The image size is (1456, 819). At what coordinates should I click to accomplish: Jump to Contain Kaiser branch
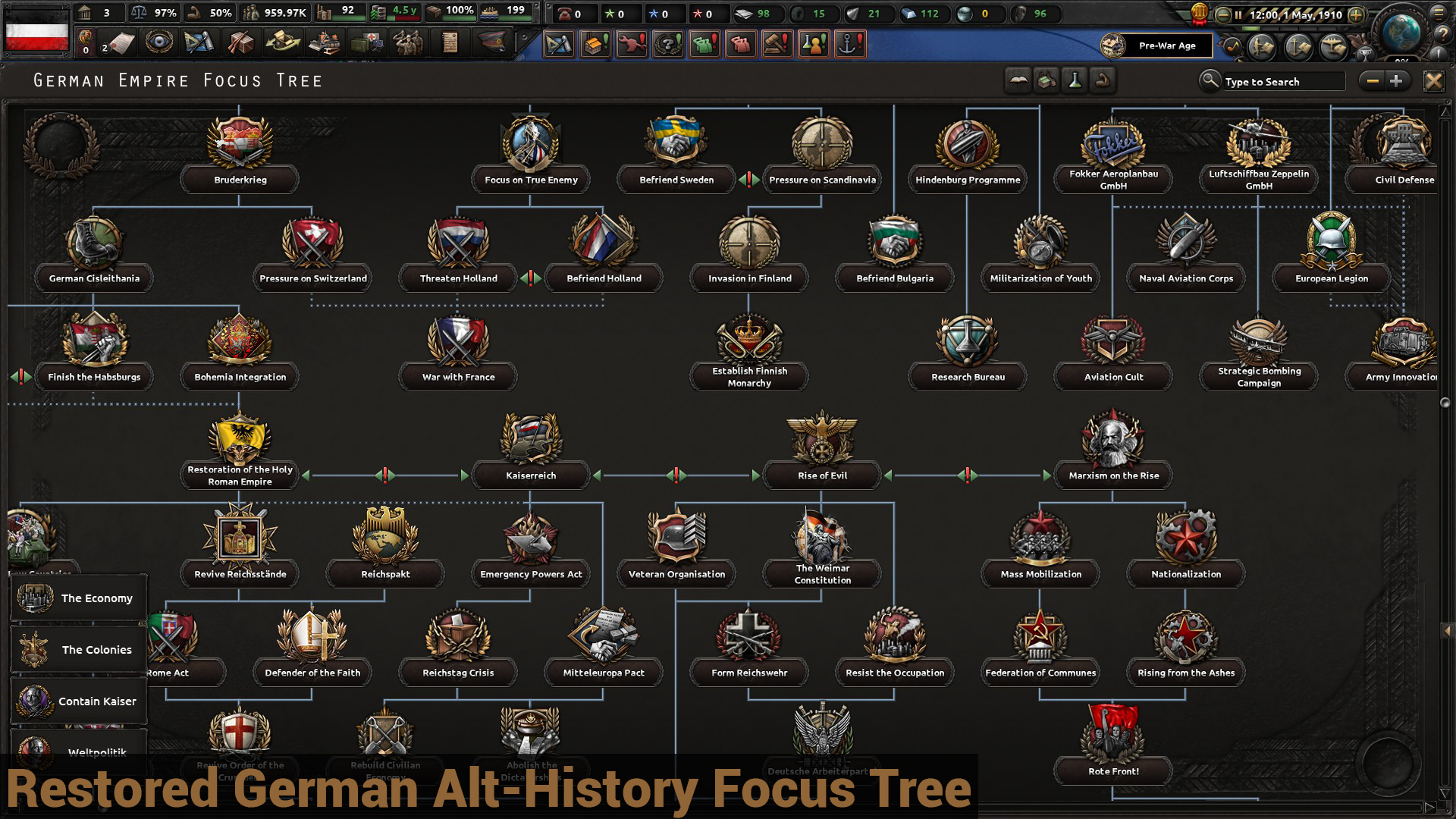[79, 701]
